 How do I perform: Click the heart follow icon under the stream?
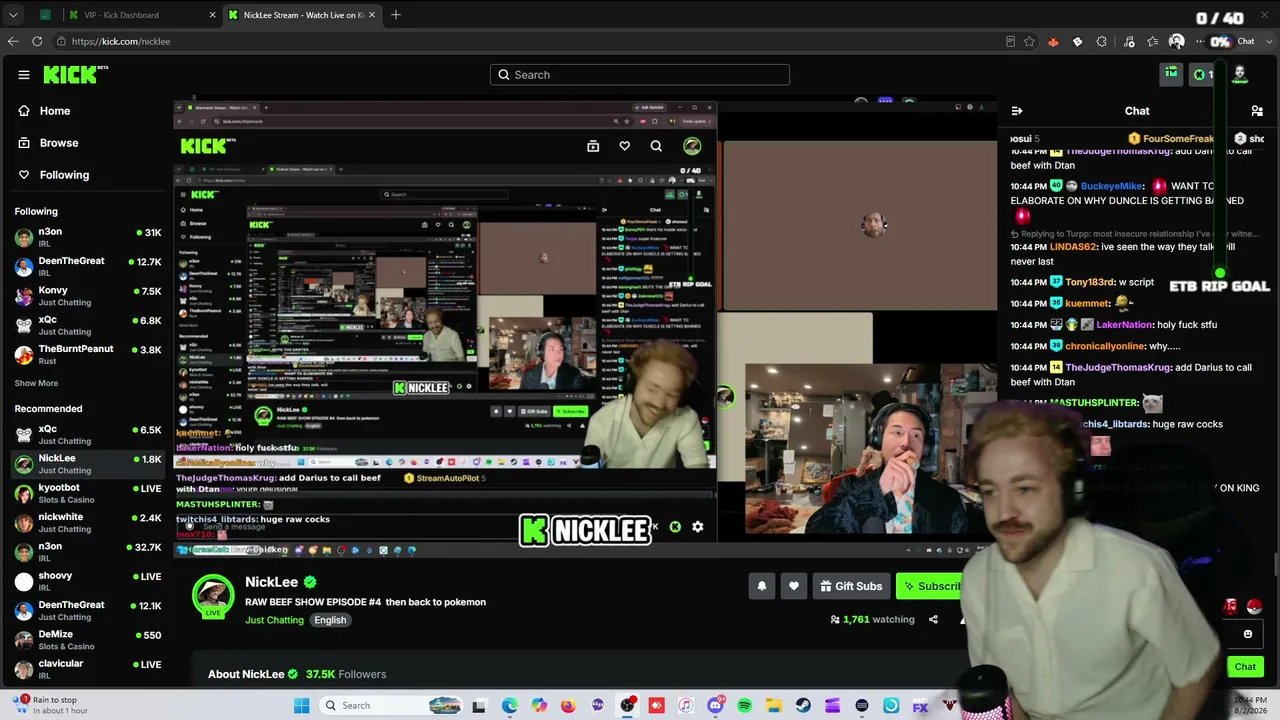pos(794,586)
